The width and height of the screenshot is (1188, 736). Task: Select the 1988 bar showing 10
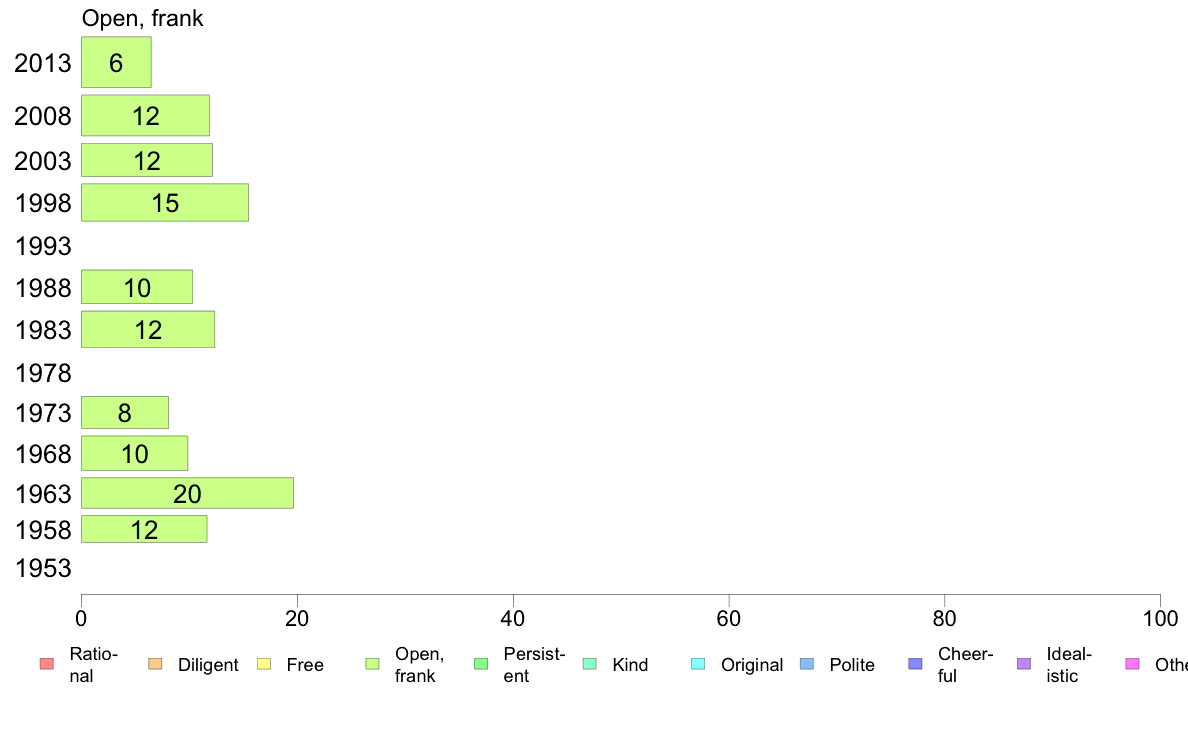pyautogui.click(x=136, y=287)
